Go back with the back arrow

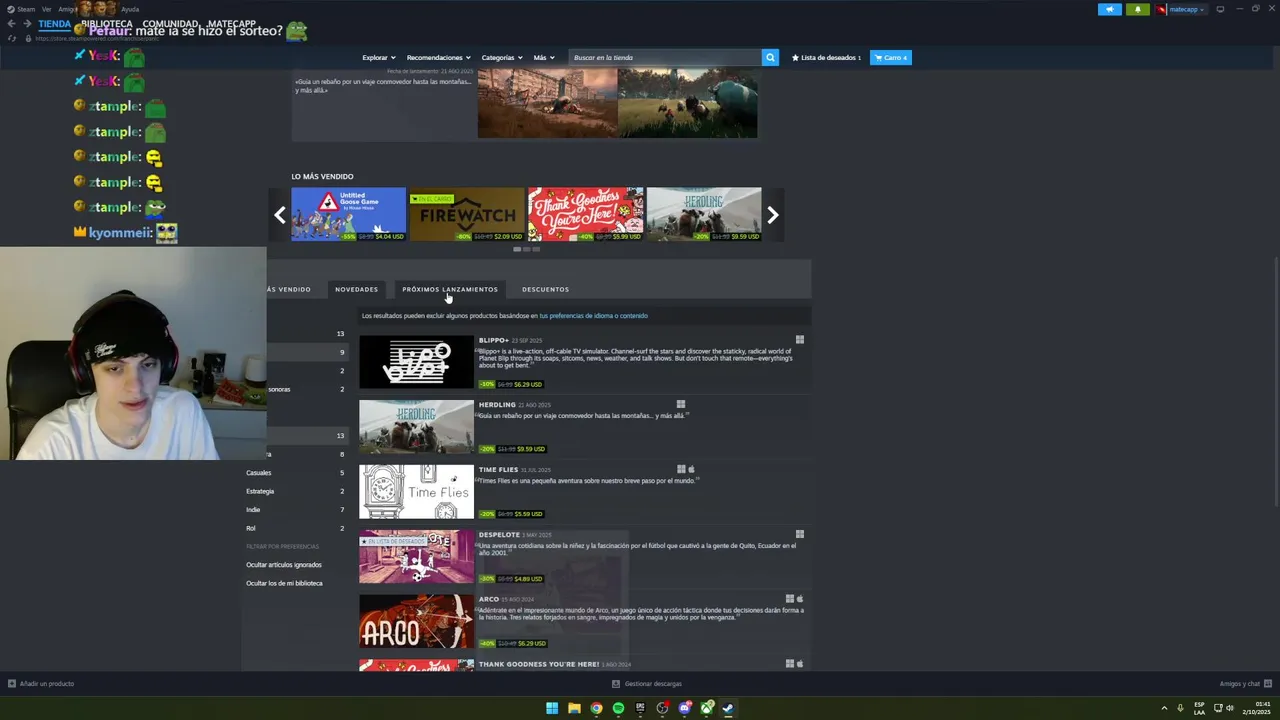coord(11,24)
